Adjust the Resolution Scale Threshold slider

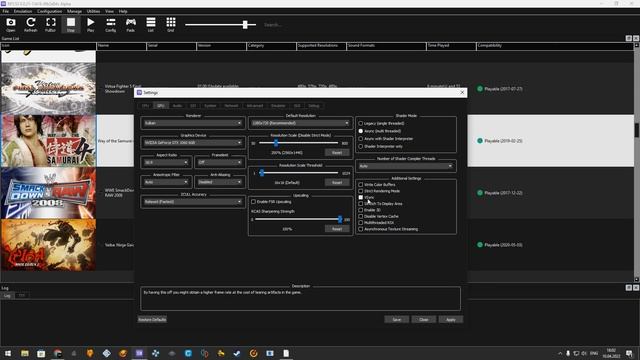(262, 173)
